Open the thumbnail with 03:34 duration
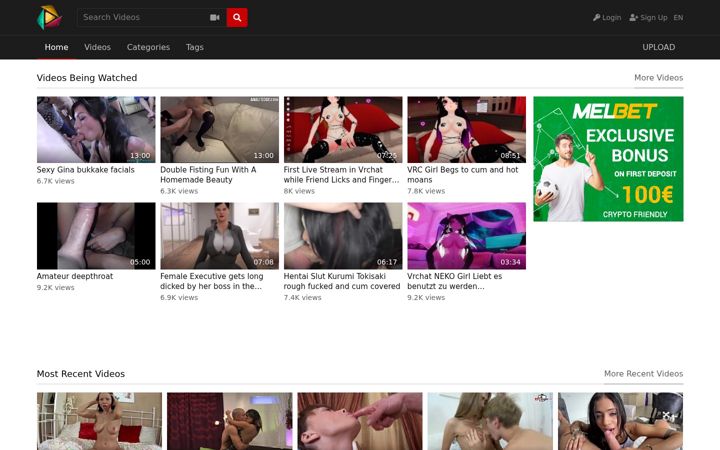Screen dimensions: 720x450 [x=467, y=236]
